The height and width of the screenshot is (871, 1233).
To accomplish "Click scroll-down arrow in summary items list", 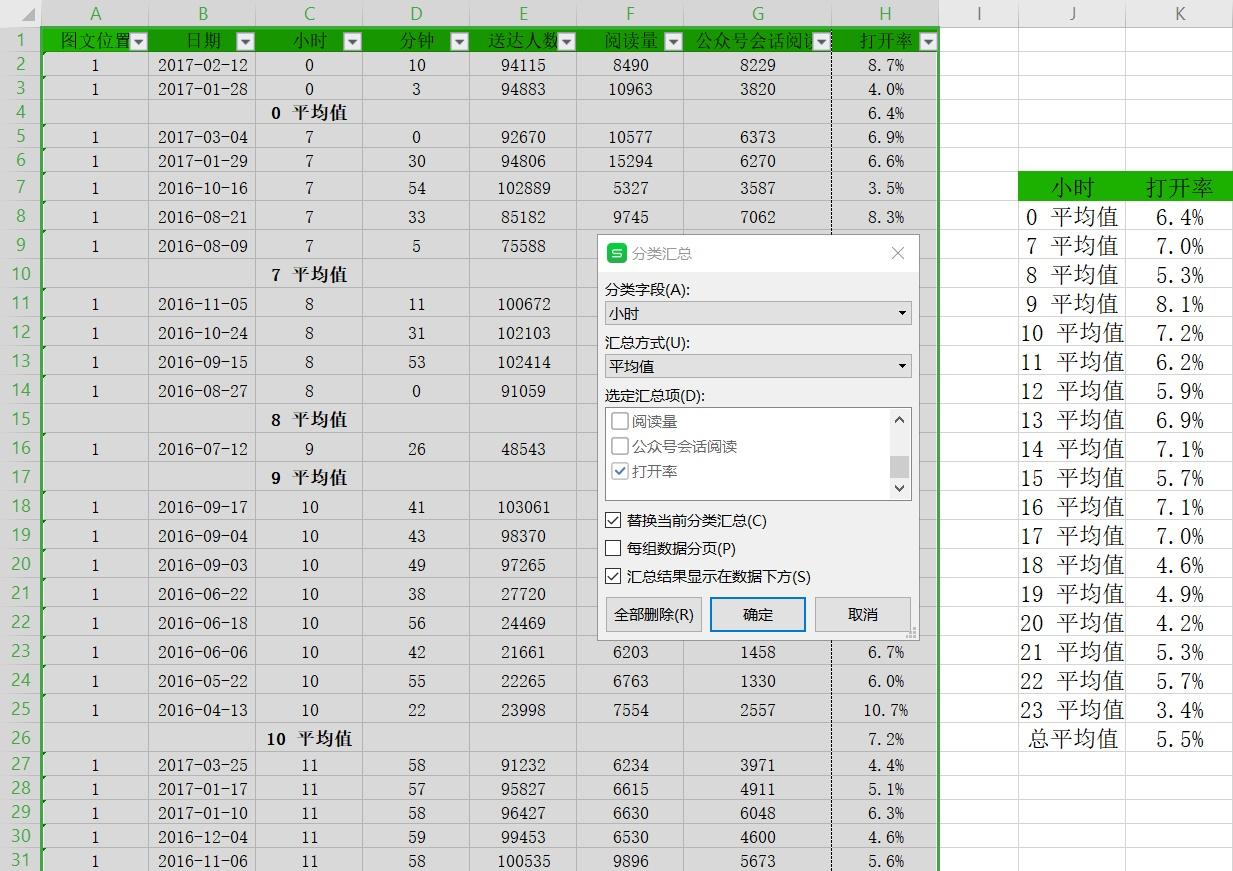I will click(899, 488).
